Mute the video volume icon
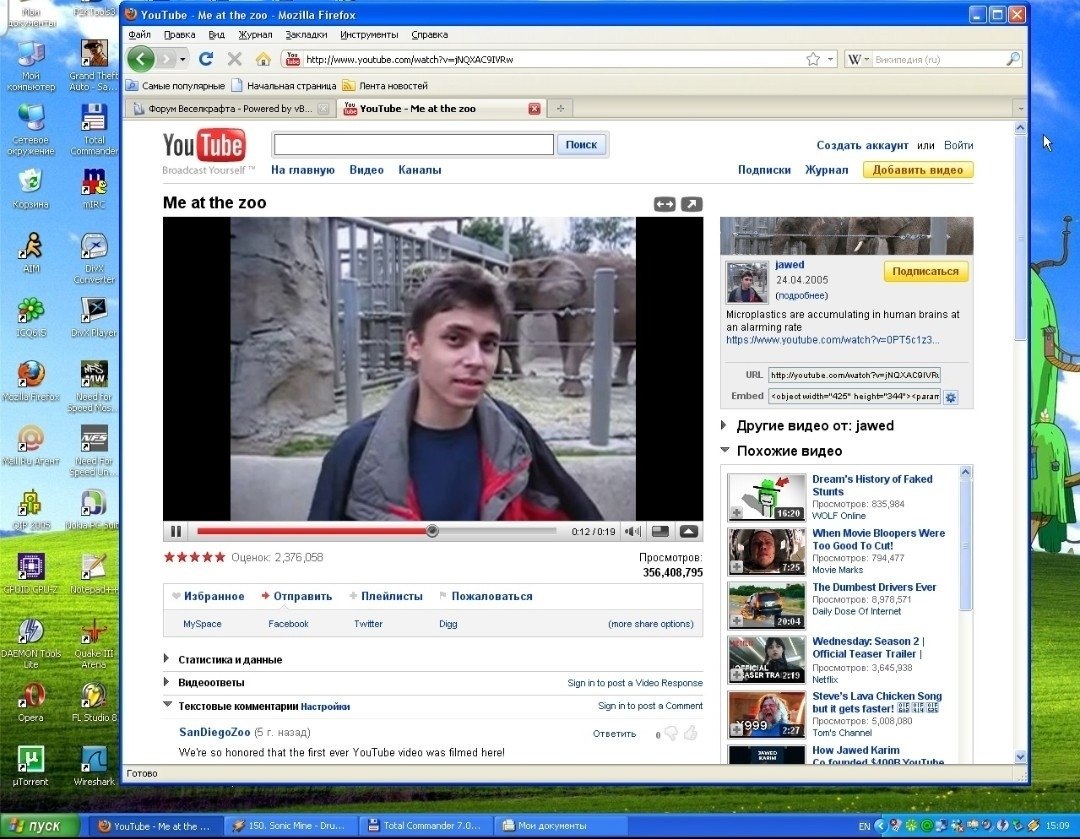Image resolution: width=1080 pixels, height=839 pixels. (x=632, y=531)
